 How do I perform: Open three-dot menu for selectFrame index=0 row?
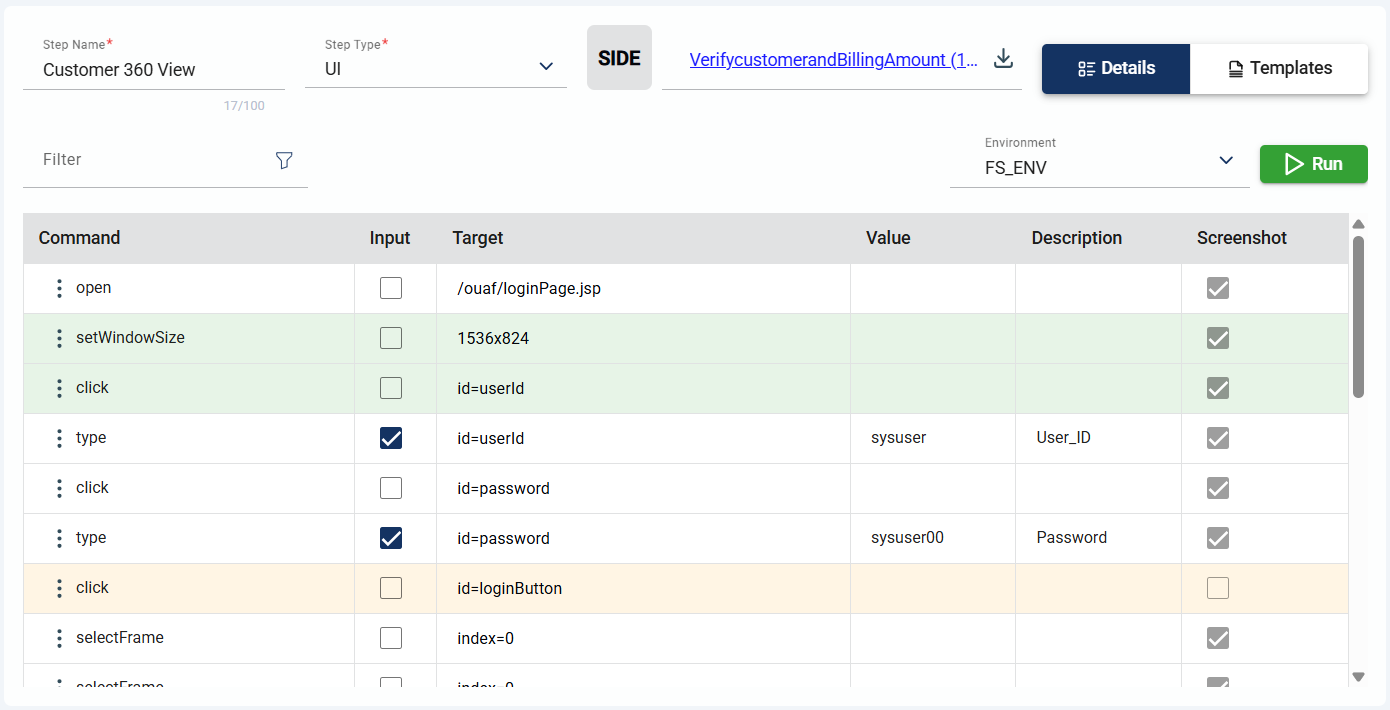(x=59, y=639)
